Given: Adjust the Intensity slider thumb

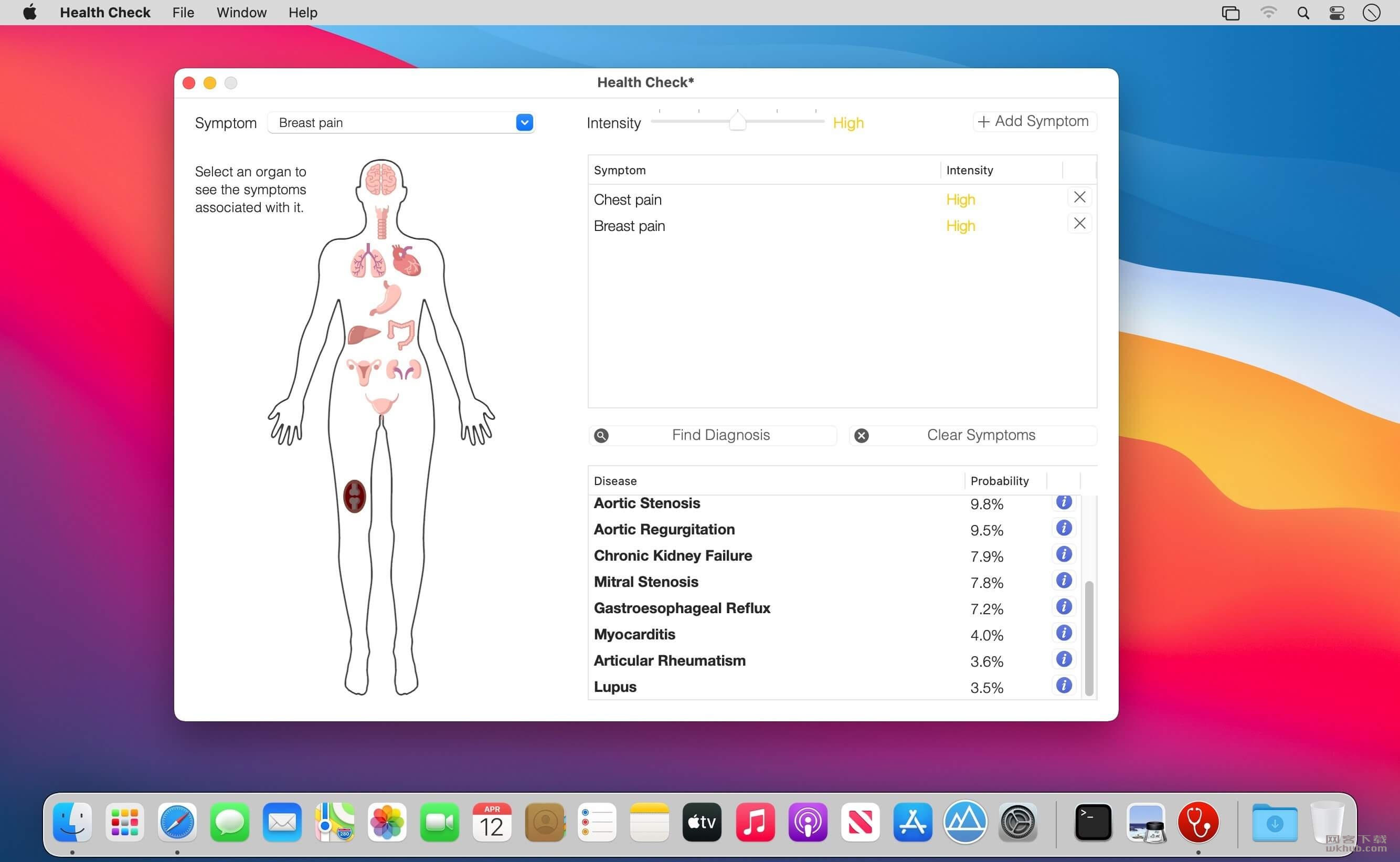Looking at the screenshot, I should tap(737, 121).
